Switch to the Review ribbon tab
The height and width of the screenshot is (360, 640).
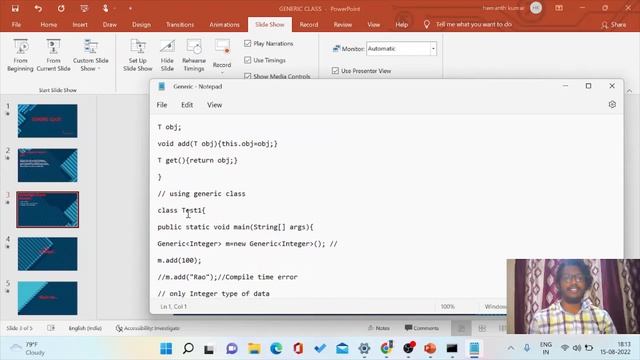click(343, 24)
